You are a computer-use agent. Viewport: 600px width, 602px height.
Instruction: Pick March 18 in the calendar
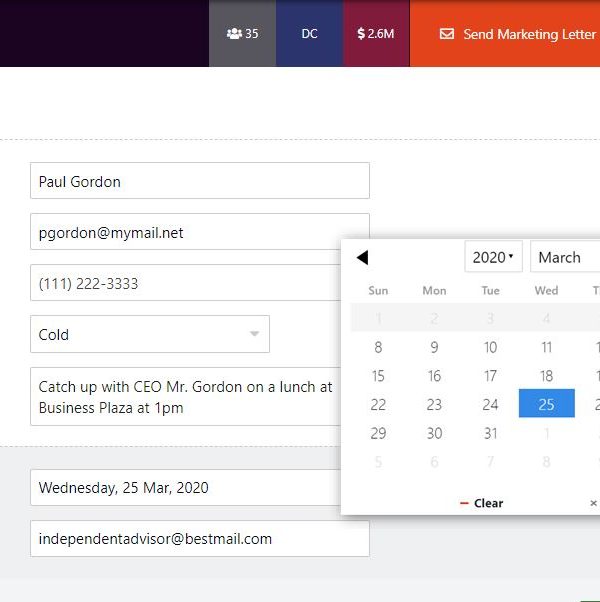click(546, 376)
